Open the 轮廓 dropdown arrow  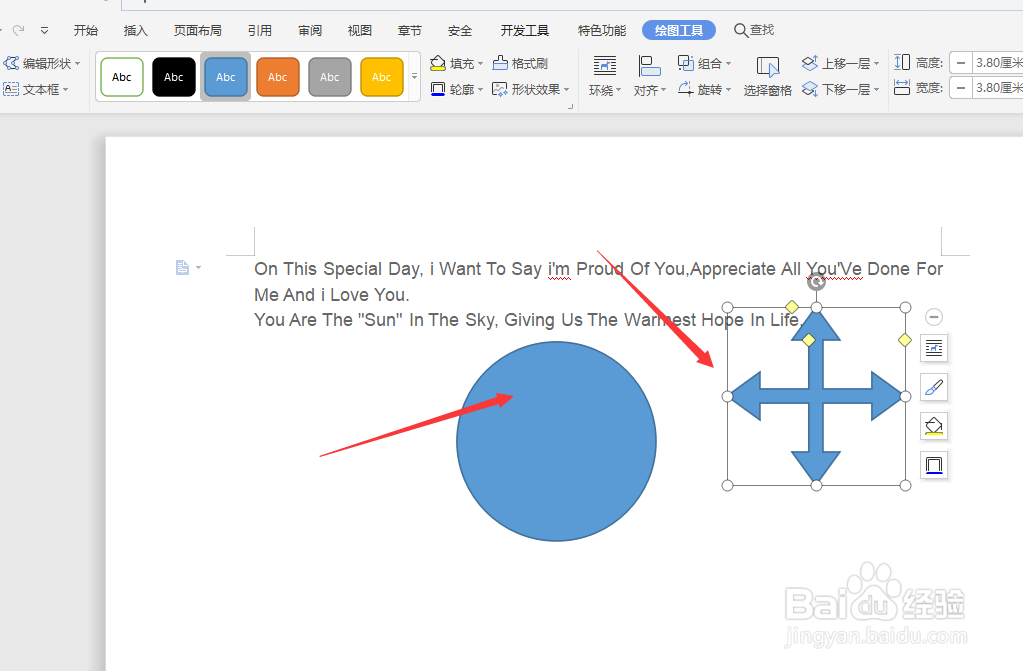click(x=480, y=89)
